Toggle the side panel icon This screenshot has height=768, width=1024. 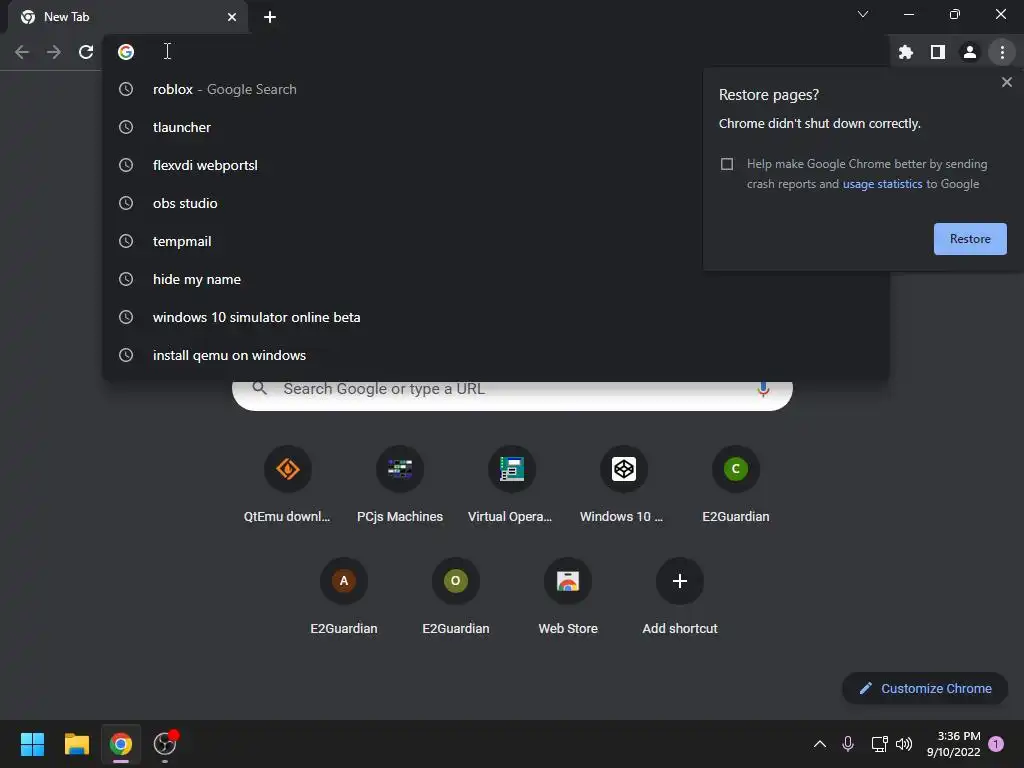point(938,52)
